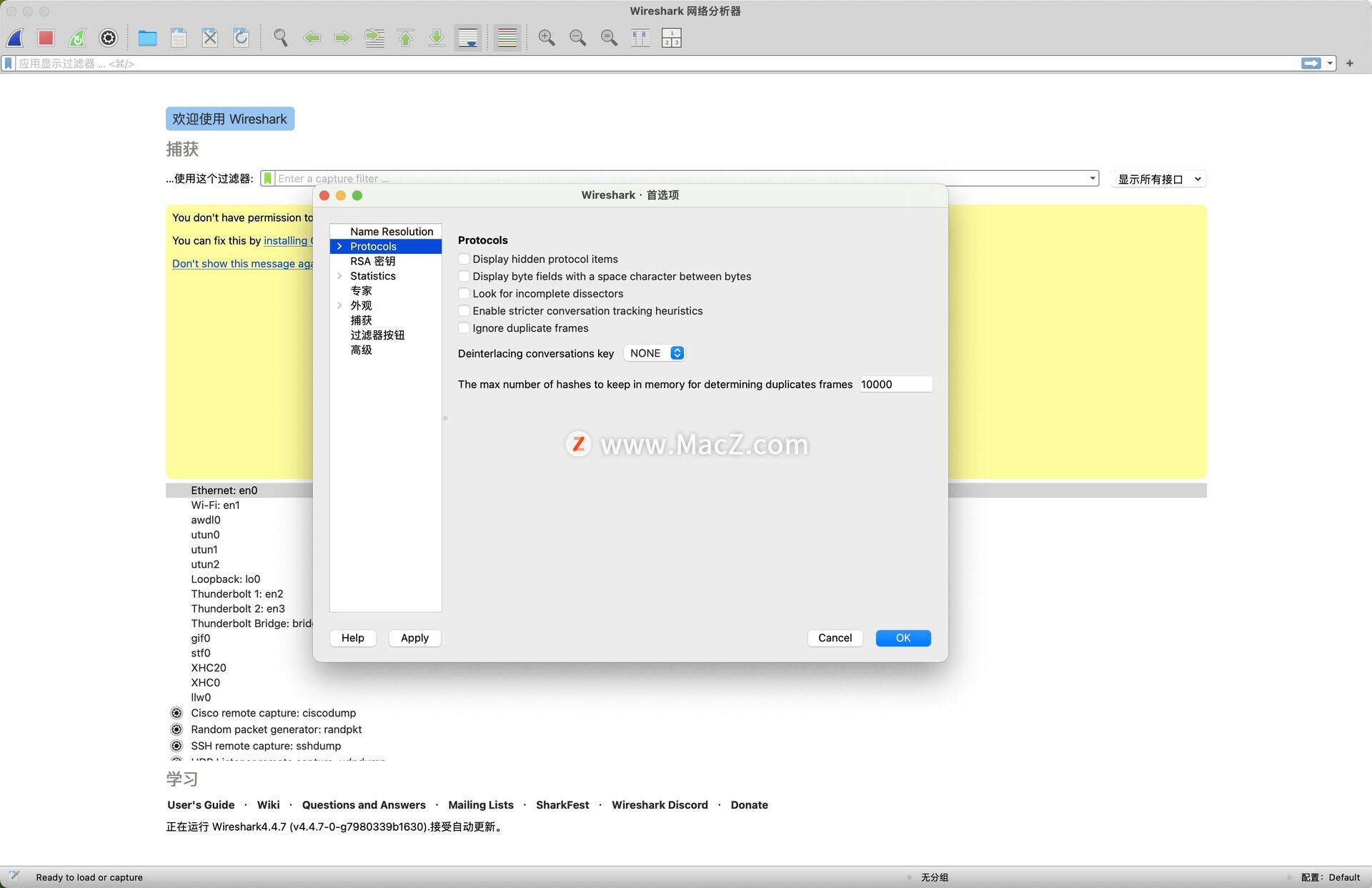Toggle auto-scroll during live capture icon
Viewport: 1372px width, 888px height.
(x=468, y=38)
